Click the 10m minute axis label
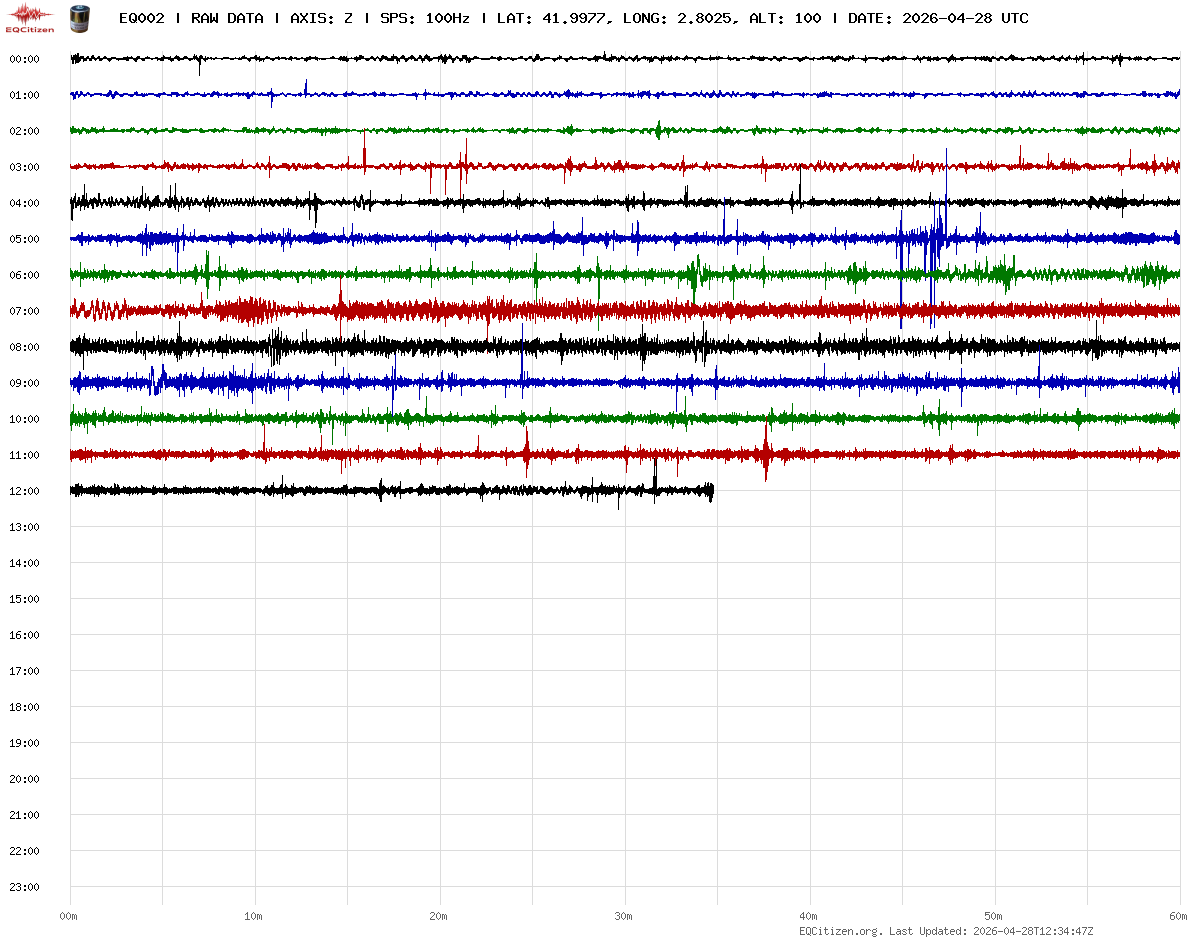This screenshot has width=1200, height=940. (254, 916)
